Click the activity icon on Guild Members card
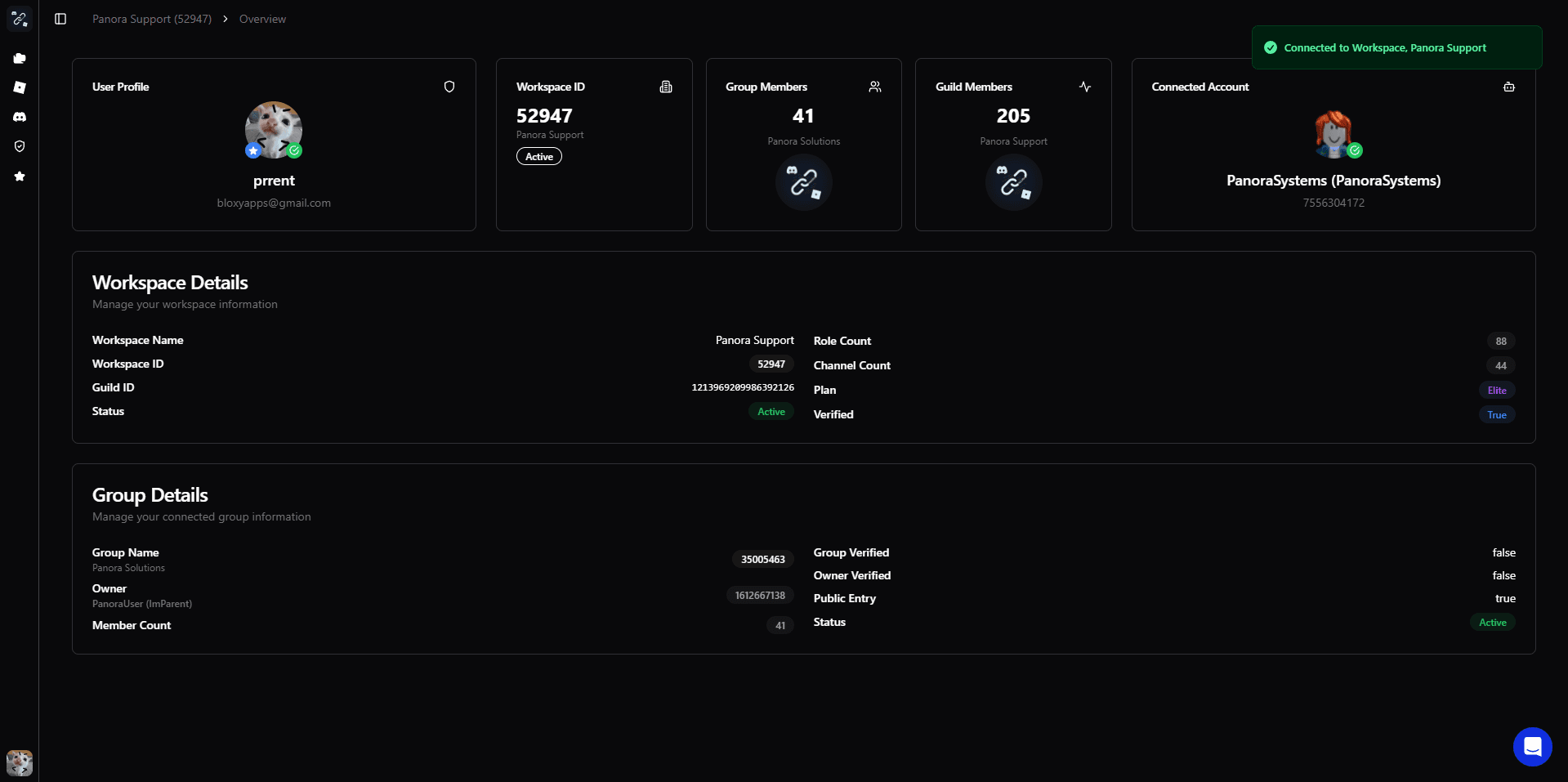 tap(1085, 87)
